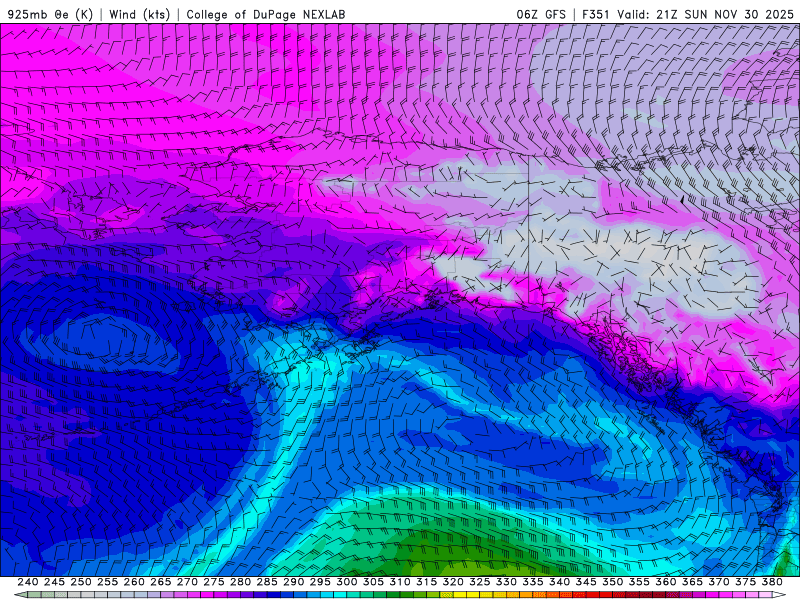Click the 335 colorbar value
Image resolution: width=800 pixels, height=600 pixels.
(533, 582)
